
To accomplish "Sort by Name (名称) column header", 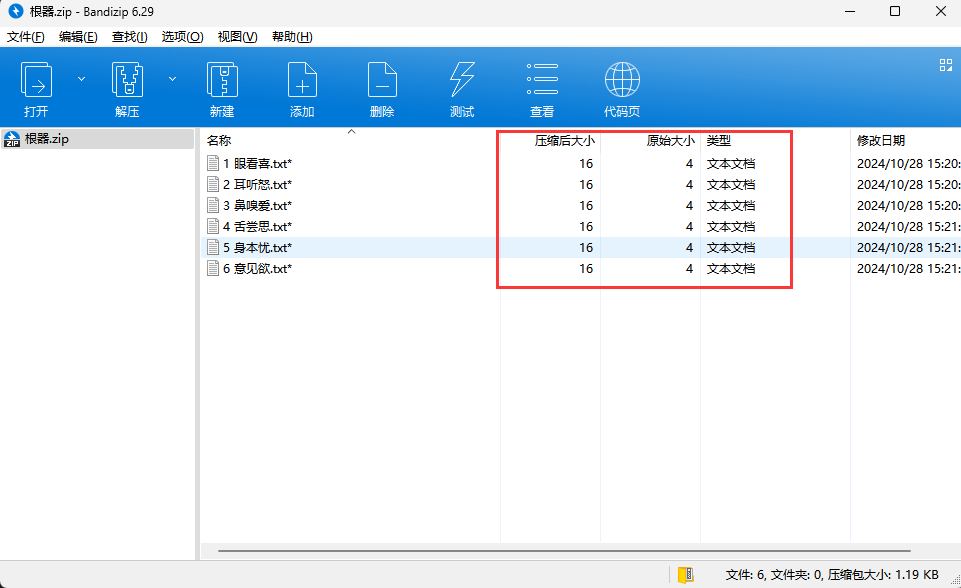I will (x=219, y=141).
